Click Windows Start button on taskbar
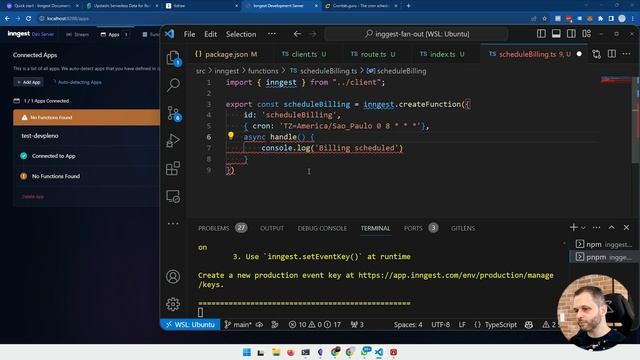This screenshot has height=360, width=640. click(247, 352)
